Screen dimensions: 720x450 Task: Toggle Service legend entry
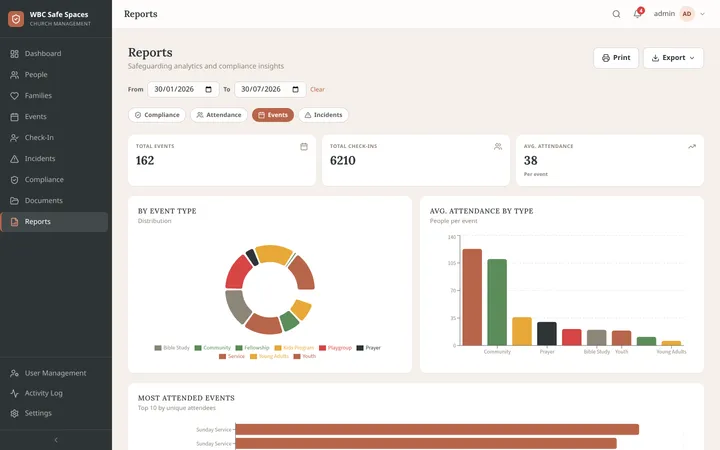(232, 356)
